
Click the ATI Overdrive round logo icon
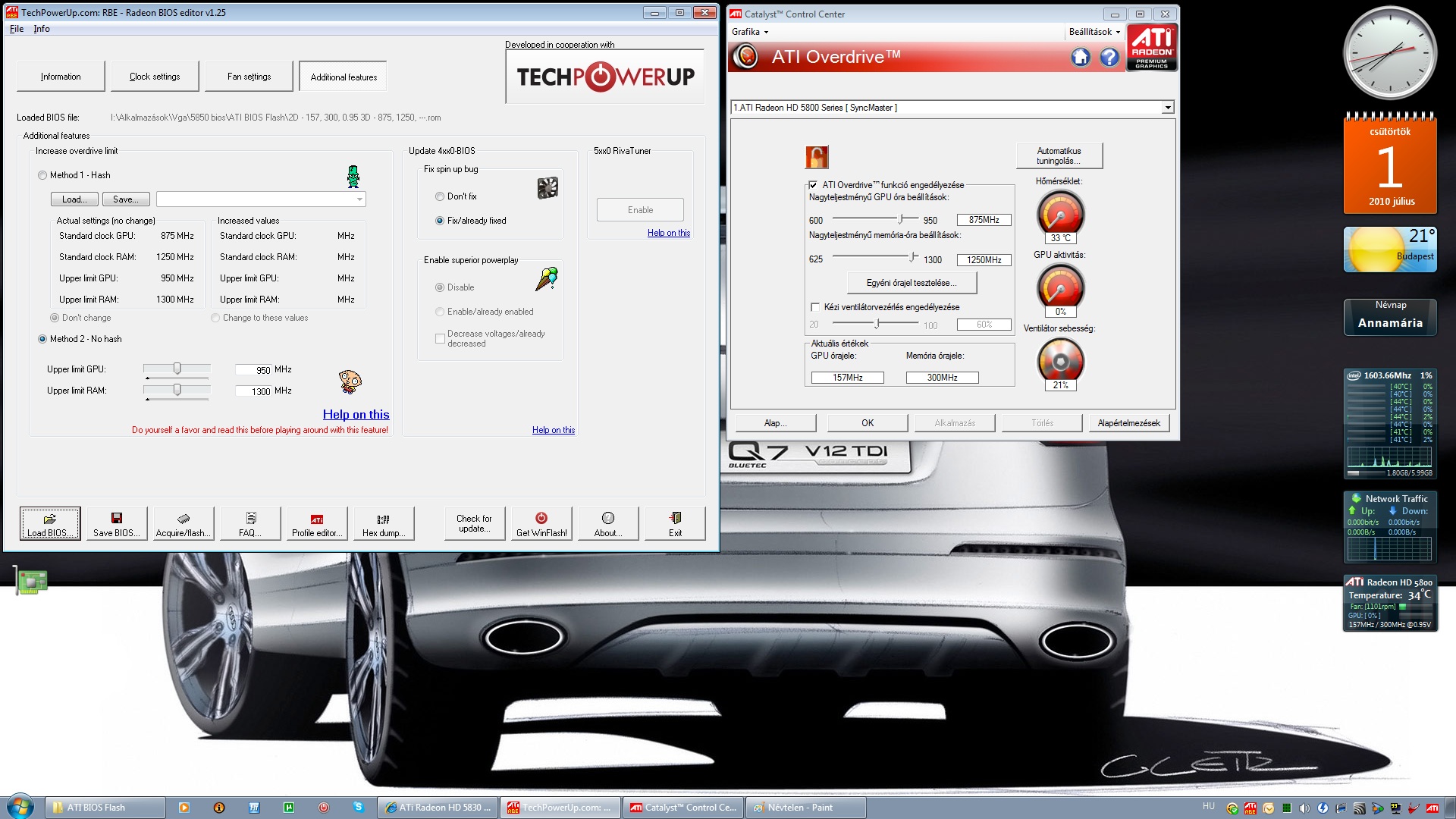(x=746, y=57)
